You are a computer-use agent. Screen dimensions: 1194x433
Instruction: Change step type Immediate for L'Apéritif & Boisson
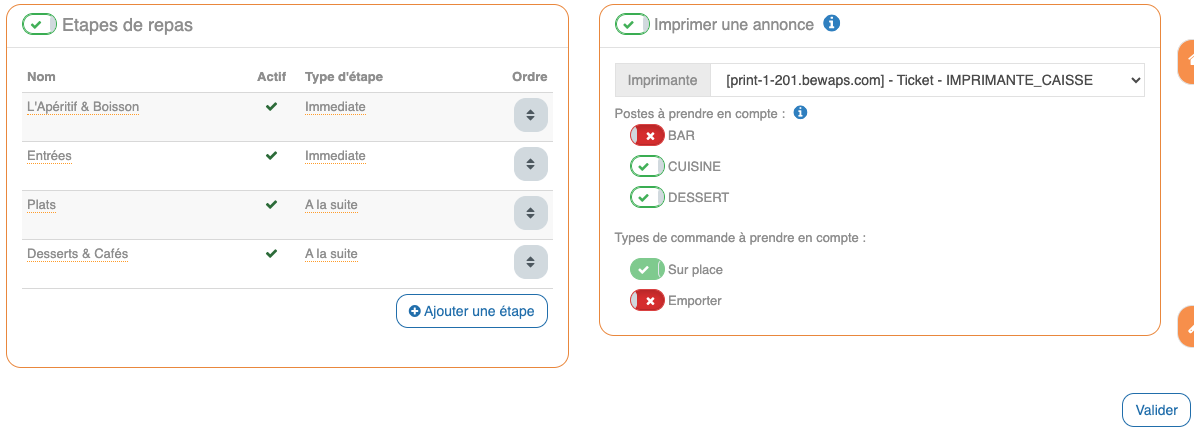click(x=335, y=107)
